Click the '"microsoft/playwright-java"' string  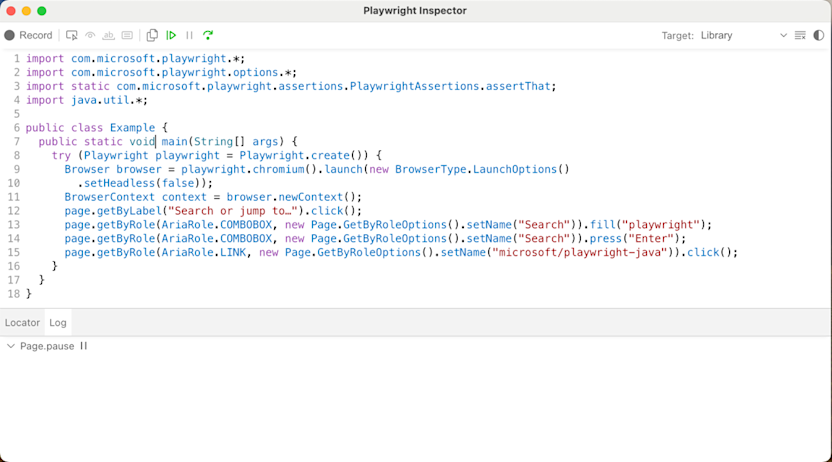pyautogui.click(x=580, y=252)
